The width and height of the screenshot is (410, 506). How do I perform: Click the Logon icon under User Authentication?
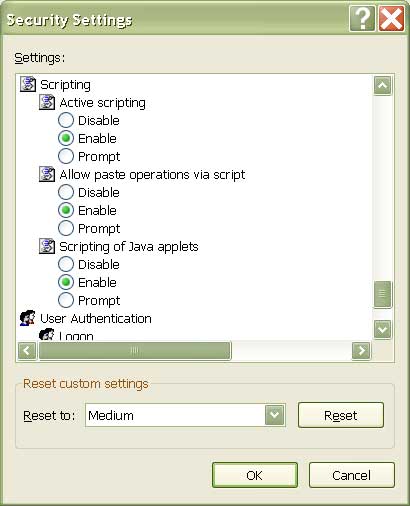coord(47,334)
